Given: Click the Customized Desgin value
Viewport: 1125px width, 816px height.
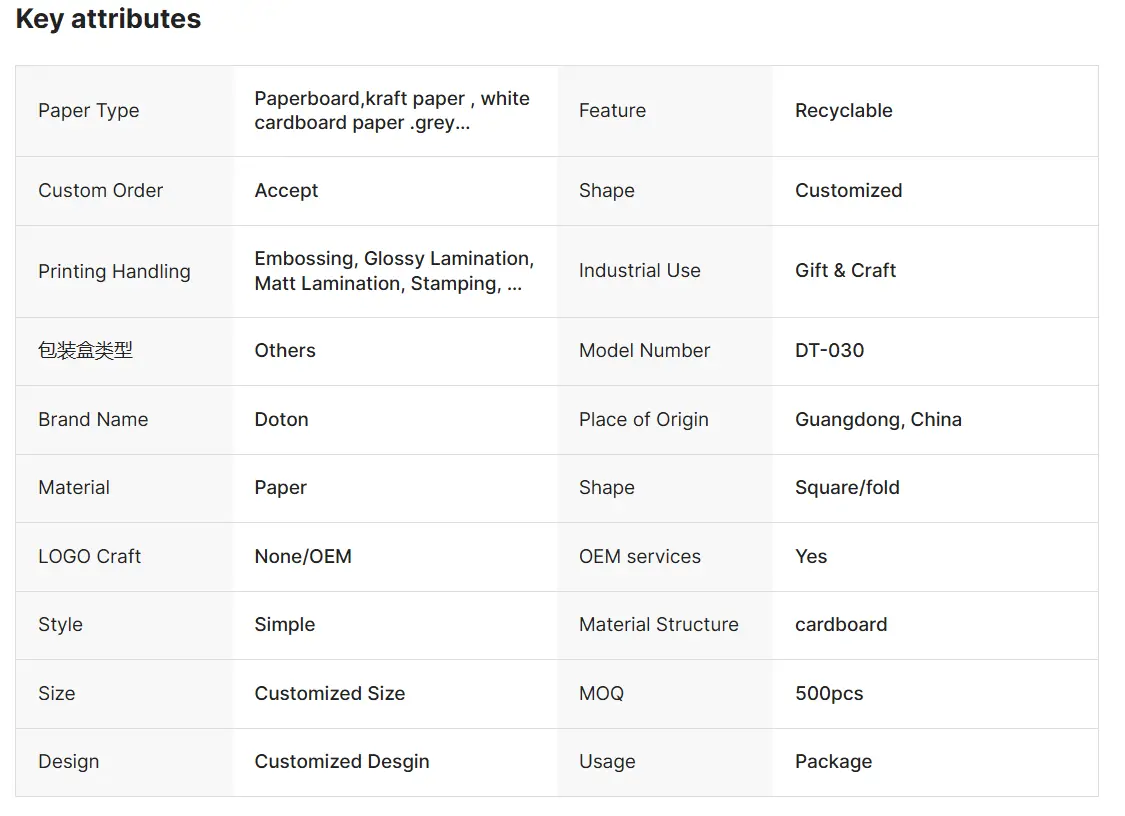Looking at the screenshot, I should 342,761.
